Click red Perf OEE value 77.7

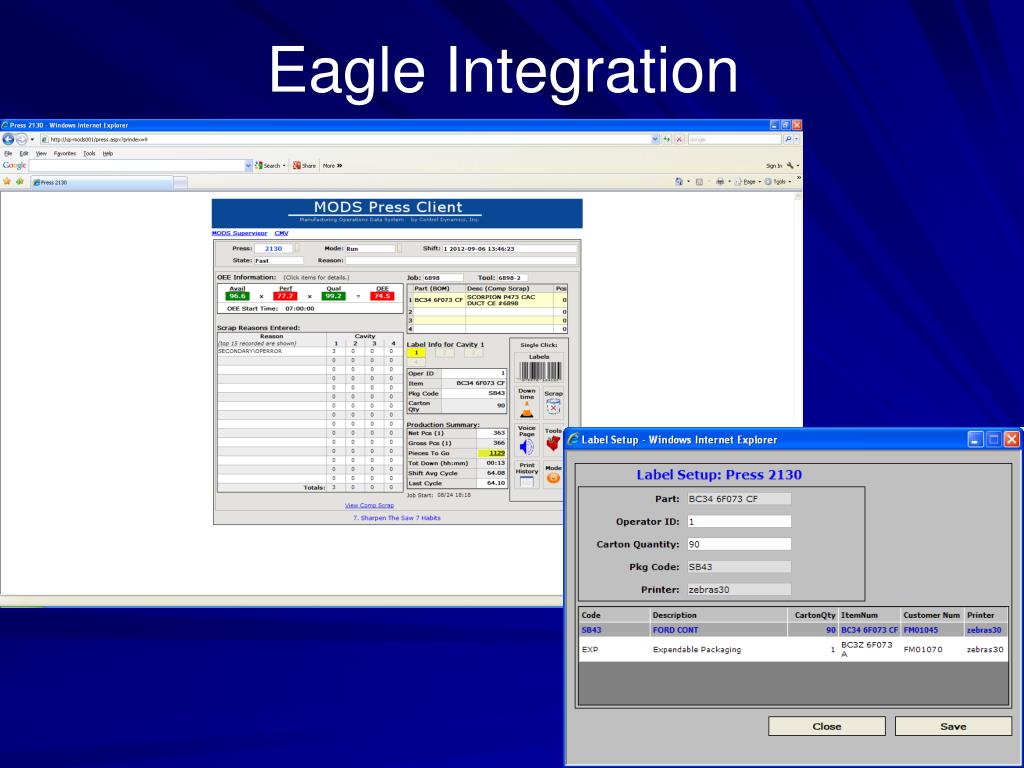click(285, 296)
